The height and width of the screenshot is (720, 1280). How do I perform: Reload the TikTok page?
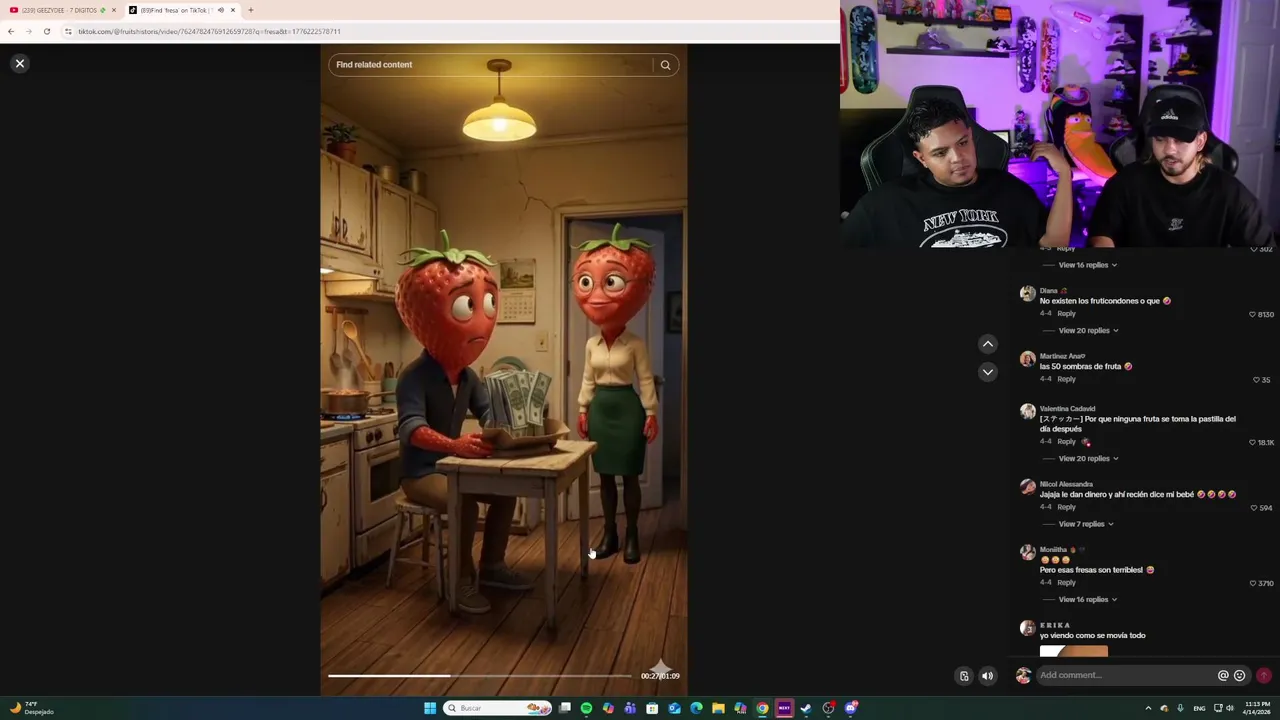[x=46, y=31]
